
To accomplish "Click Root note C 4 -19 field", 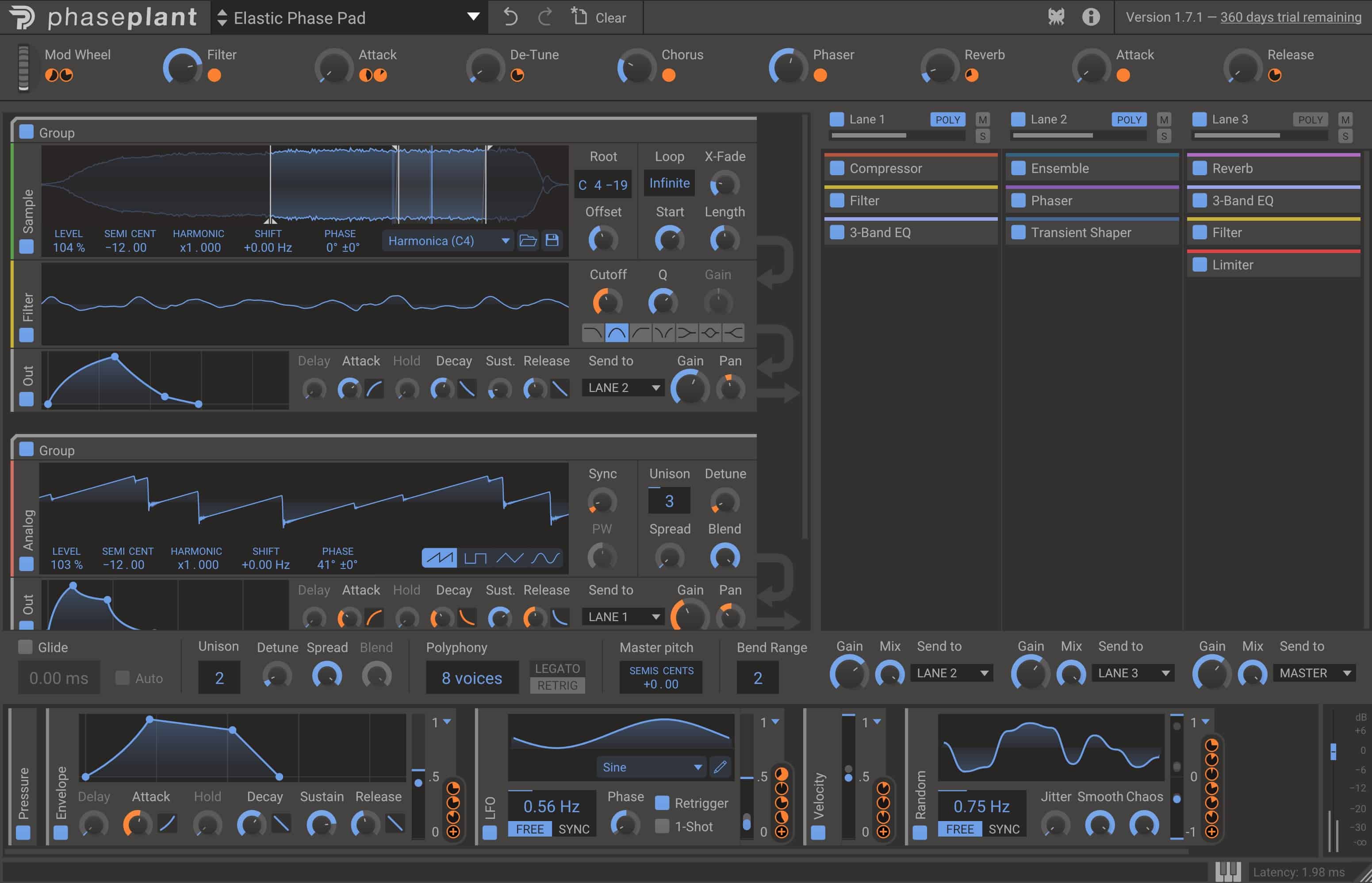I will coord(603,184).
